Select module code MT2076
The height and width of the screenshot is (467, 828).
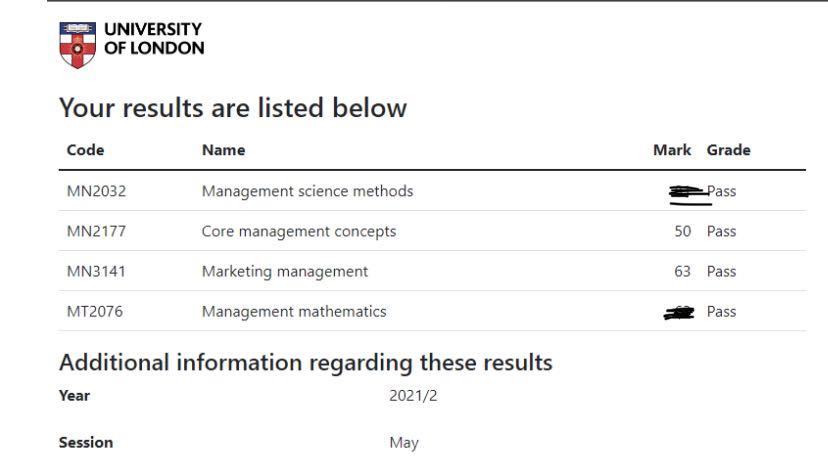[95, 312]
